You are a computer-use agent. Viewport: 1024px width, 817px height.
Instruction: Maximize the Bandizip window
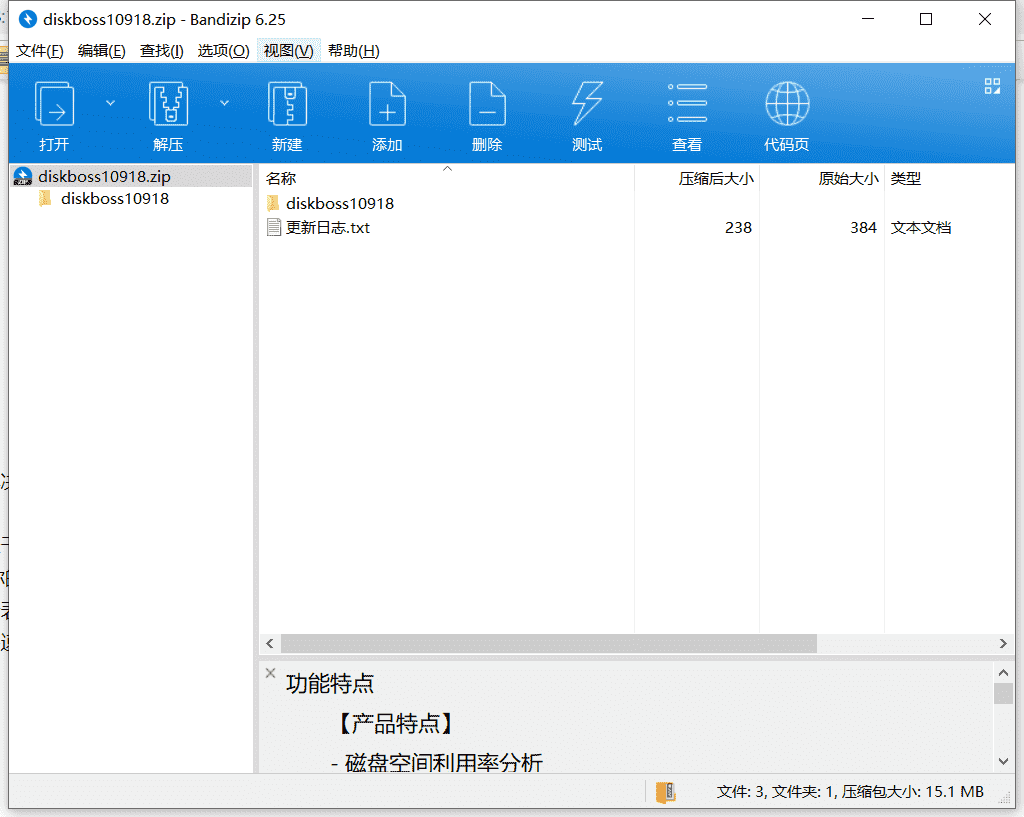926,19
